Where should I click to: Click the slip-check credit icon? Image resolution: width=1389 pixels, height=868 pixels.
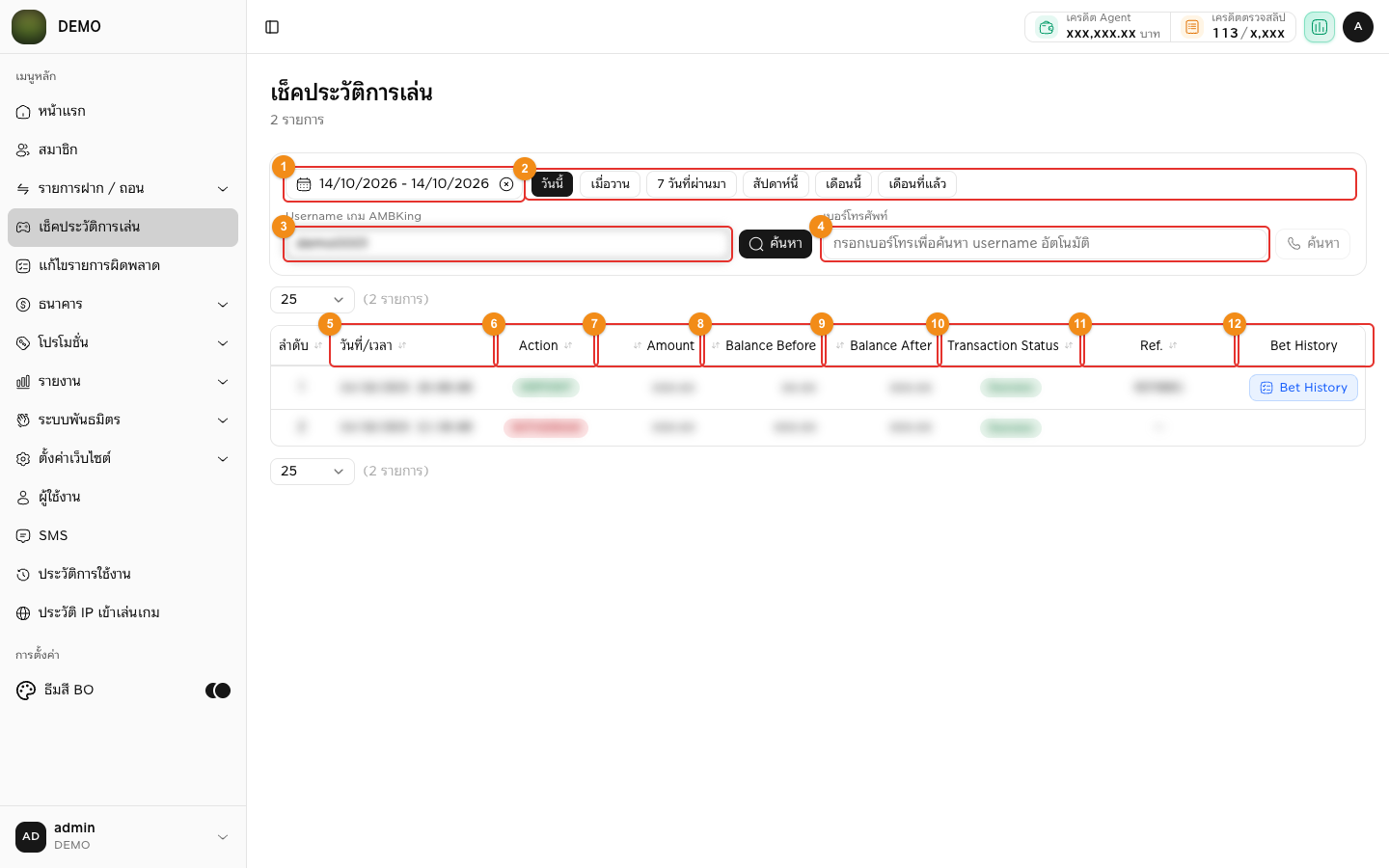click(1192, 27)
